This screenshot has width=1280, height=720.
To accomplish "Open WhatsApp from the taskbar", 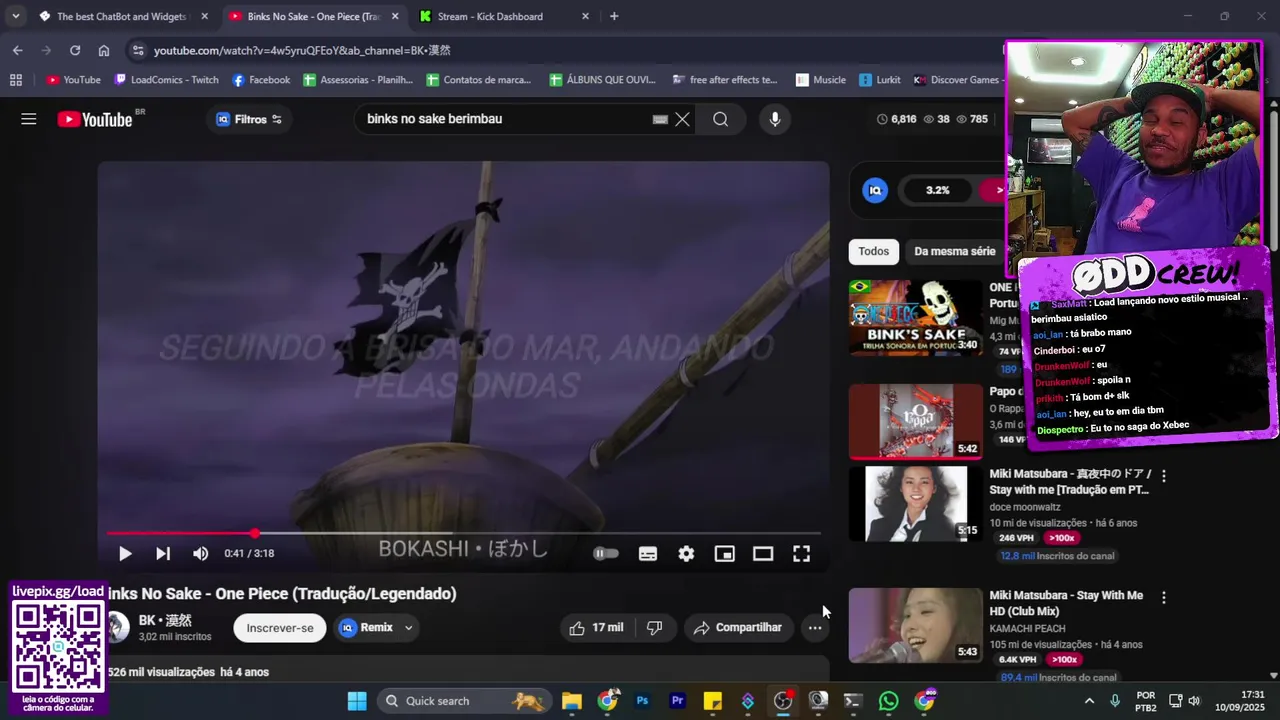I will pyautogui.click(x=889, y=701).
